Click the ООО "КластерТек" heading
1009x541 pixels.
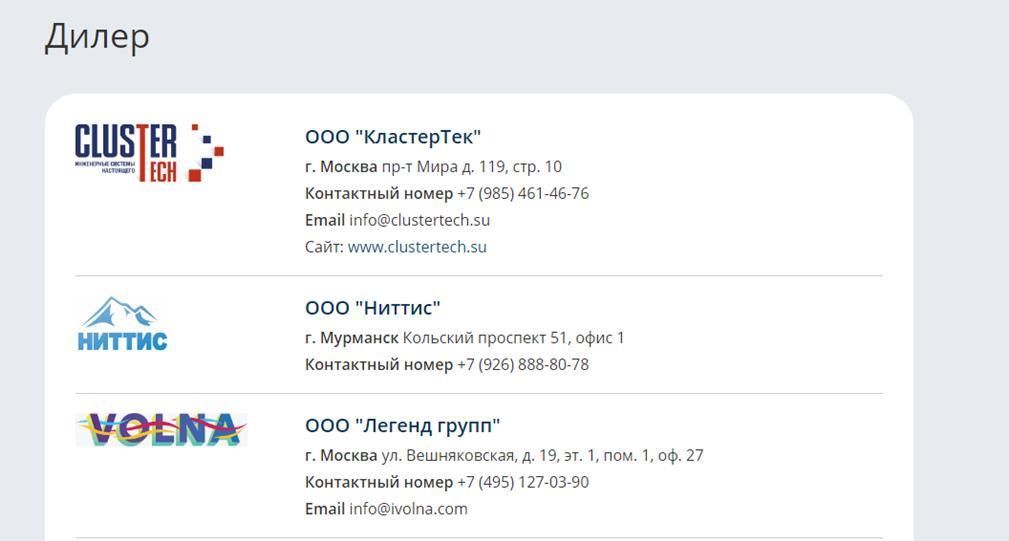click(x=393, y=137)
